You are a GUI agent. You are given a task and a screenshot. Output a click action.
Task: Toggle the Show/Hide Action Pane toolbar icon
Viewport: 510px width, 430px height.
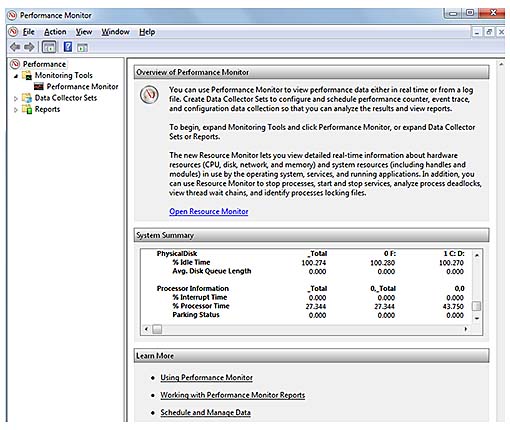[x=82, y=48]
